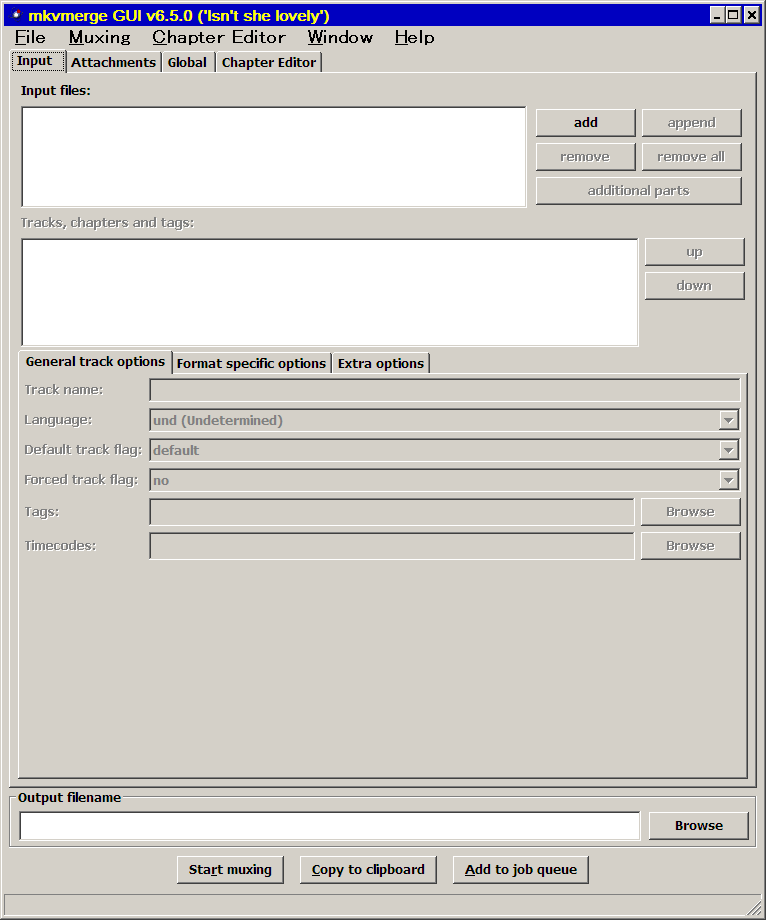The height and width of the screenshot is (920, 766).
Task: Open the File menu
Action: point(30,38)
